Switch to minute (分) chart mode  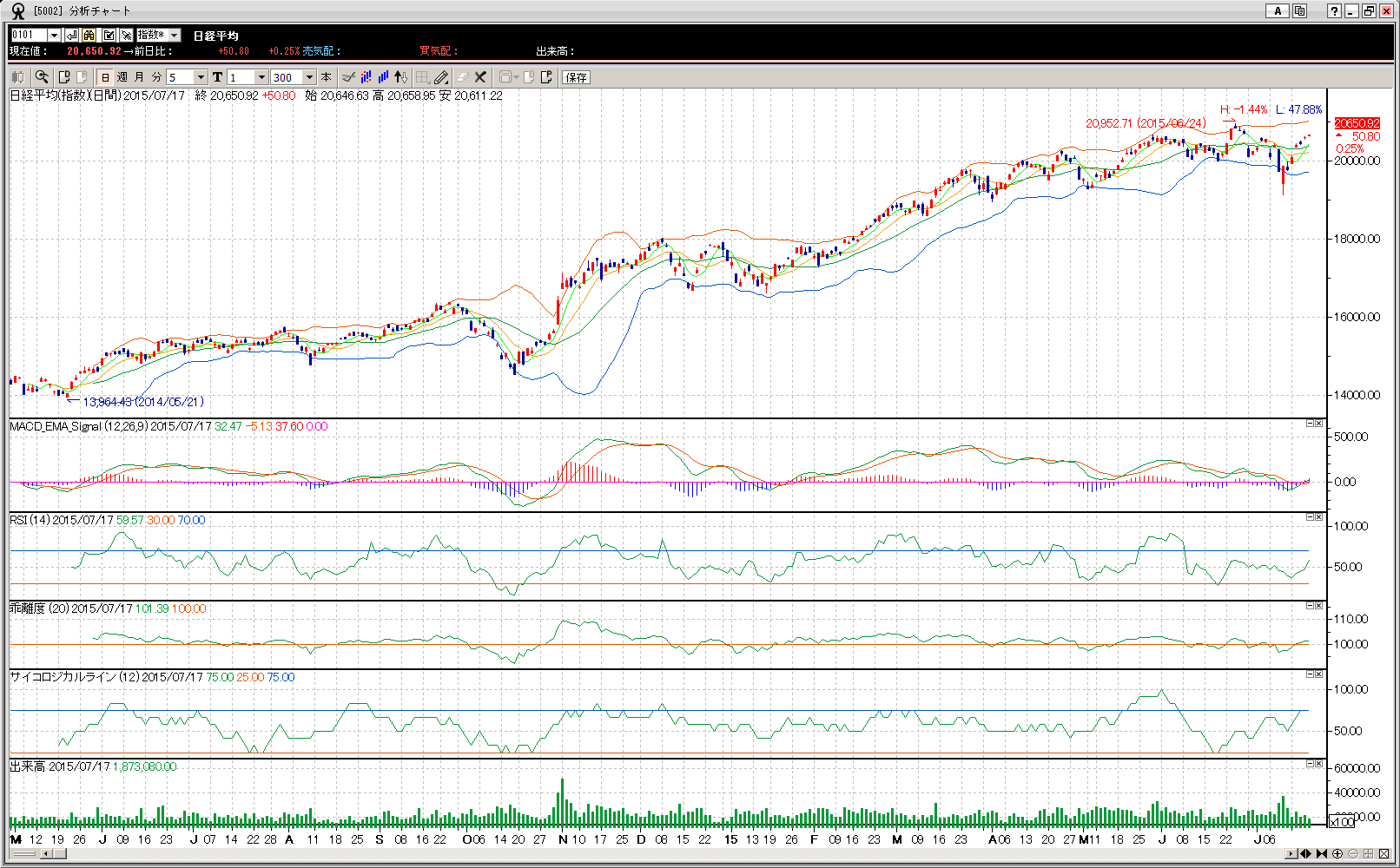[156, 77]
